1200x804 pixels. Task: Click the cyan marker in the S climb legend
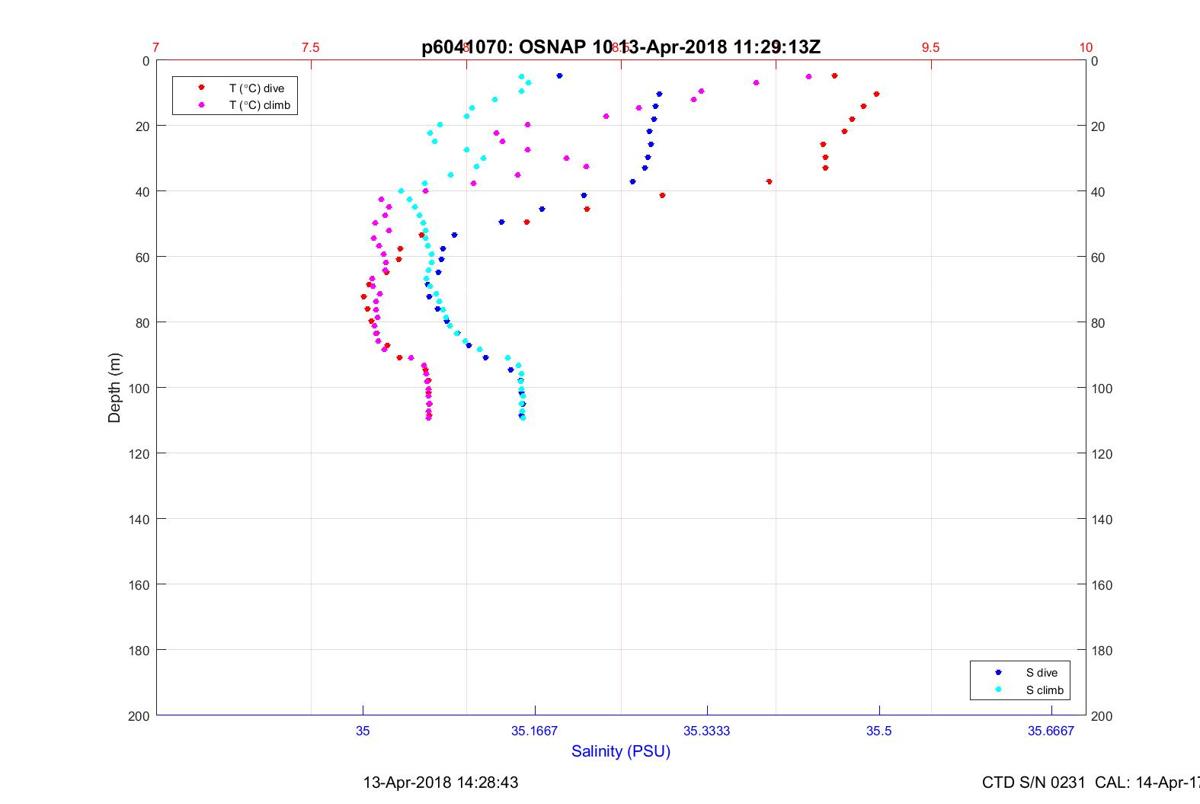pos(998,690)
